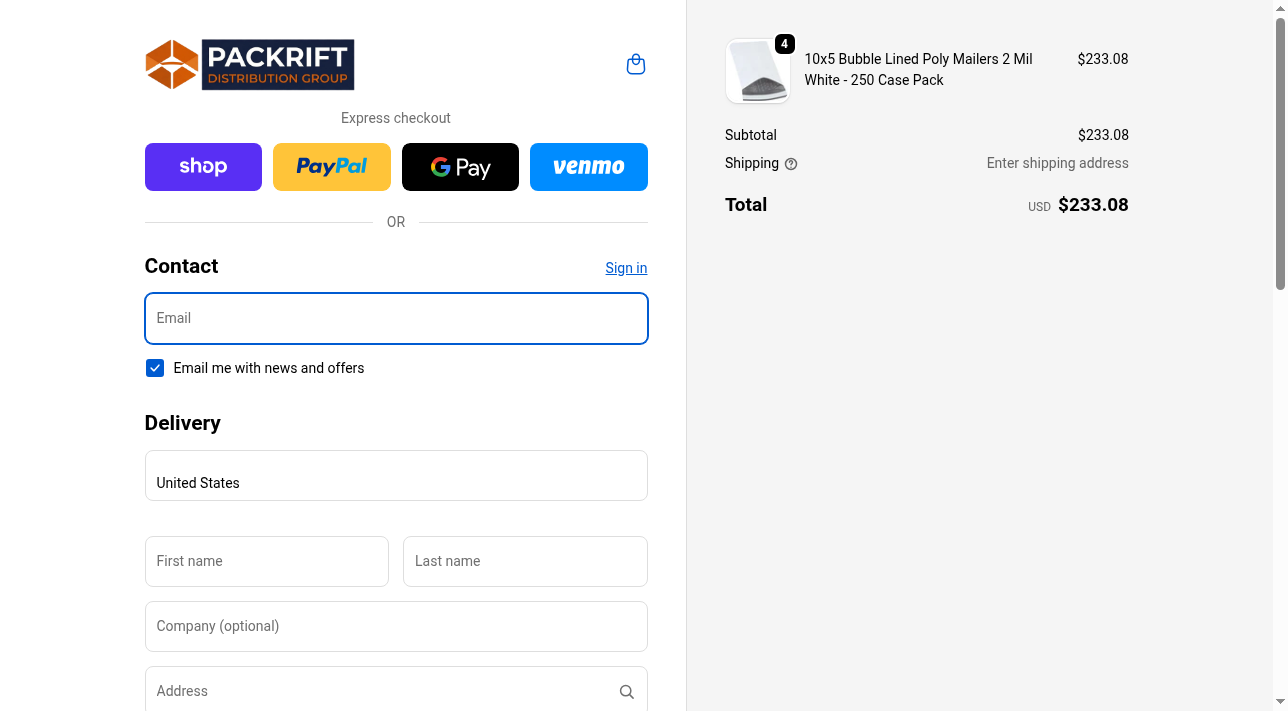The width and height of the screenshot is (1288, 711).
Task: Click the 'Contact' heading
Action: tap(181, 266)
